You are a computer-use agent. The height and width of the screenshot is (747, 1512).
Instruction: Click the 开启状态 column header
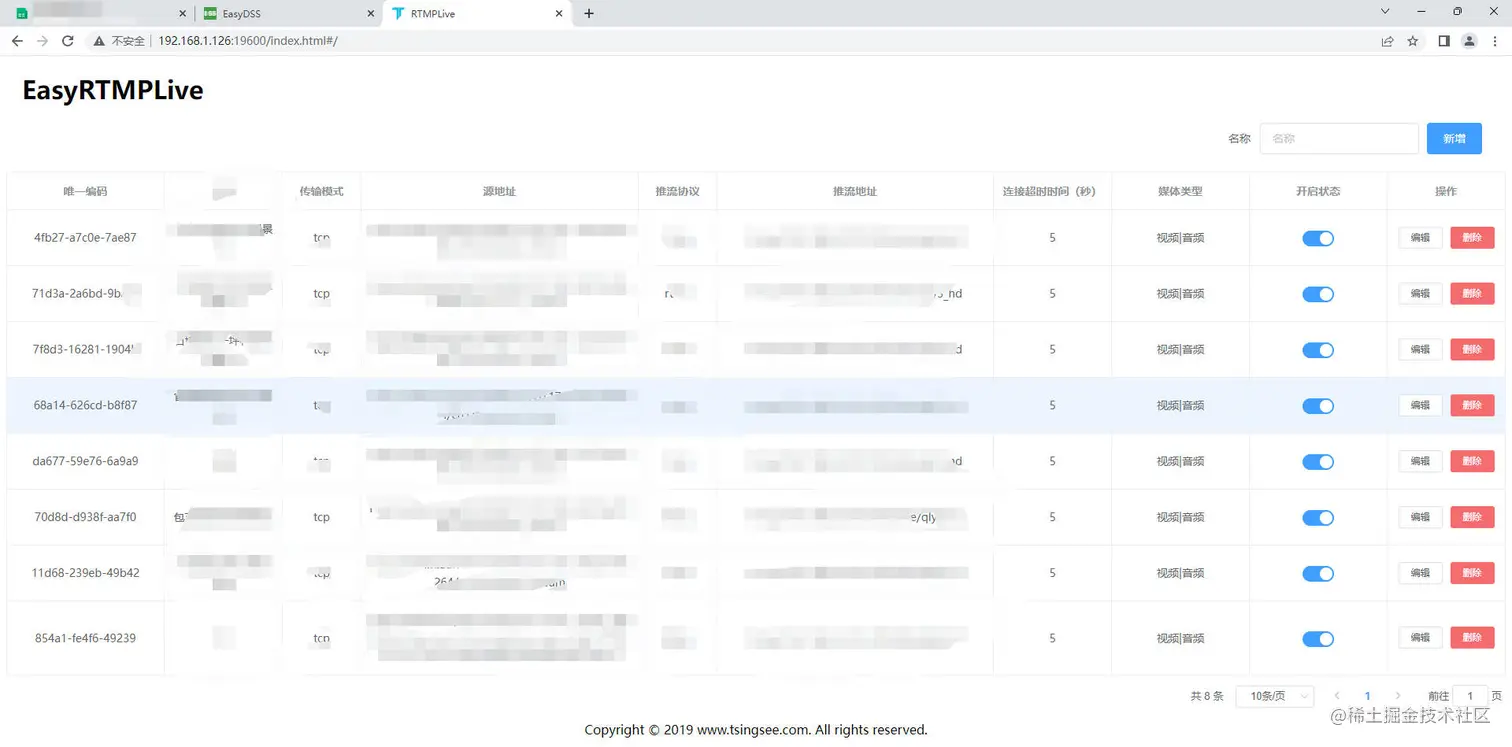point(1318,191)
